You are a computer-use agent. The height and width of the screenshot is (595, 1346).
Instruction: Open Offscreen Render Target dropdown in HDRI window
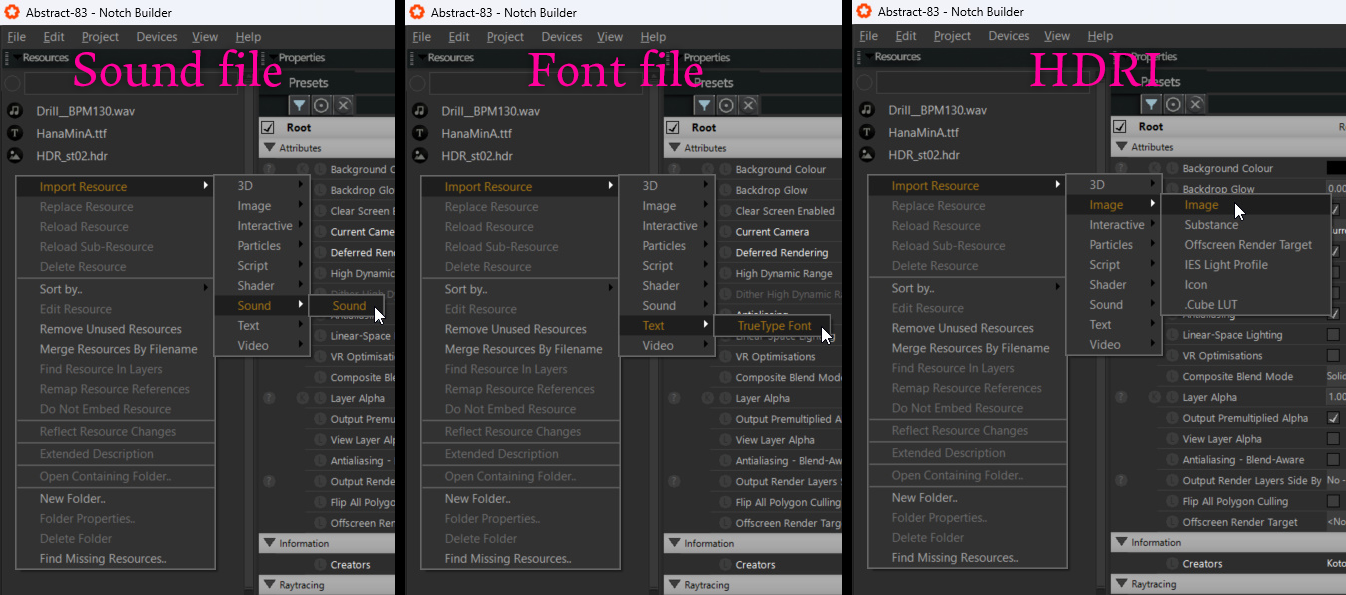click(x=1335, y=522)
